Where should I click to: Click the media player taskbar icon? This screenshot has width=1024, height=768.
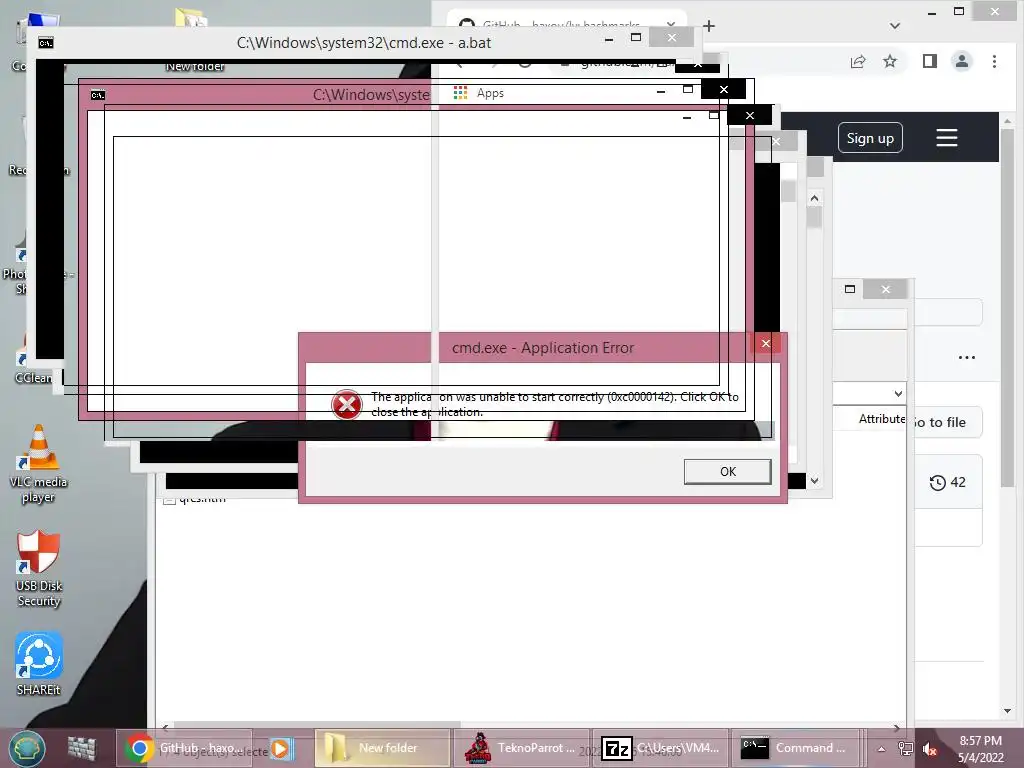click(281, 748)
